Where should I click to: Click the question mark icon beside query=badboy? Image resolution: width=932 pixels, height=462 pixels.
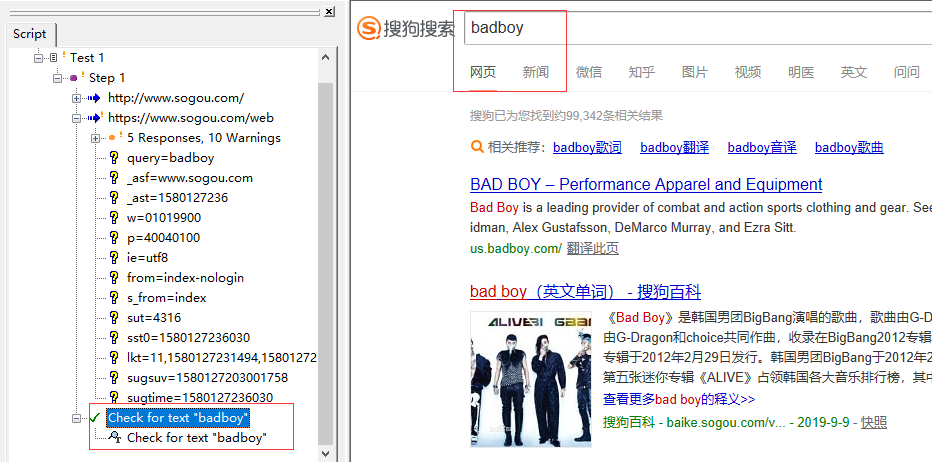[114, 158]
